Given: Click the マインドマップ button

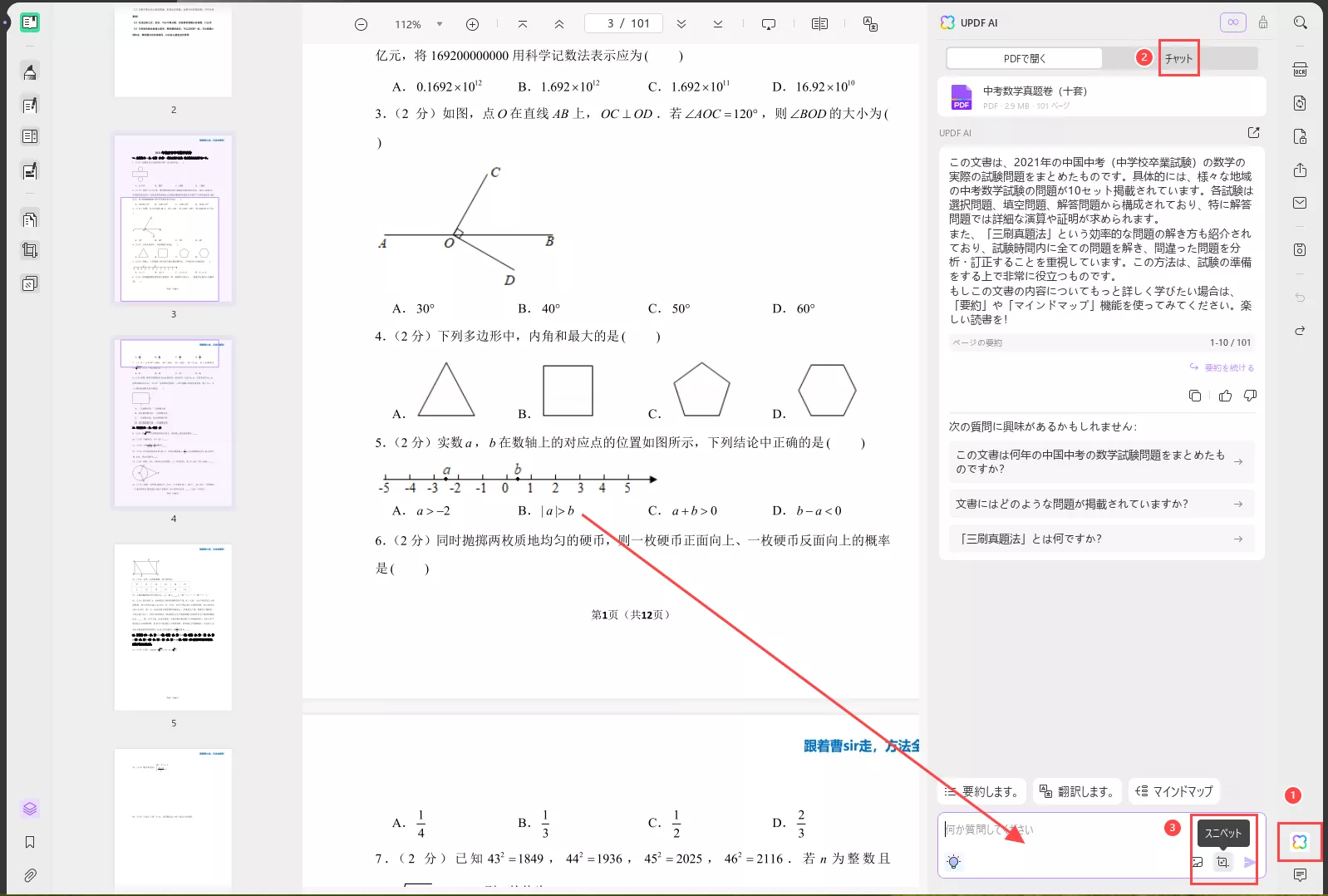Looking at the screenshot, I should [1173, 791].
